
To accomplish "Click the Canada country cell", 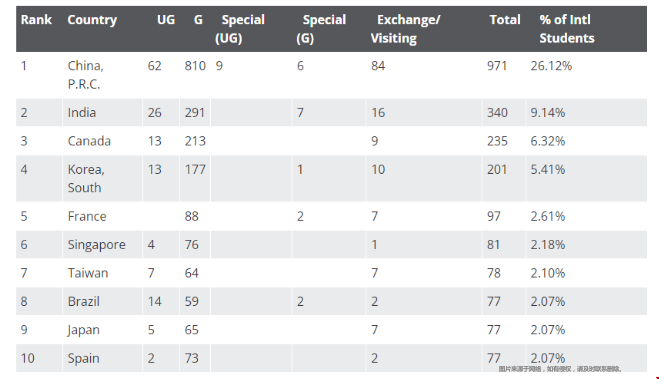I will [89, 141].
